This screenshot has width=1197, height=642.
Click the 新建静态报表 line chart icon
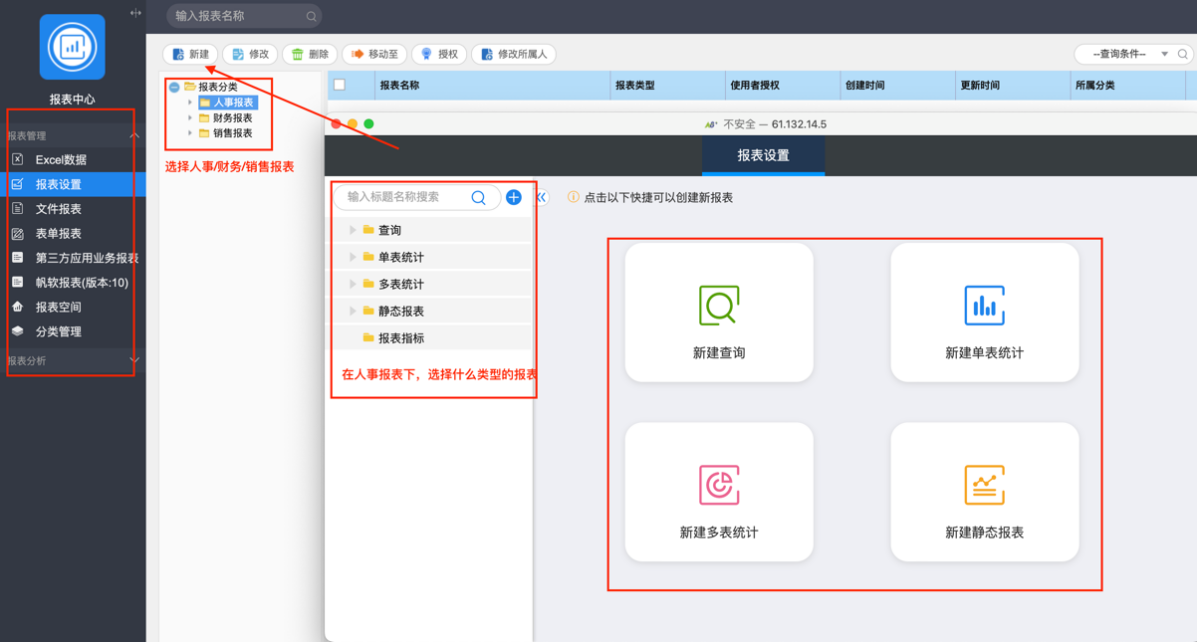click(x=984, y=485)
